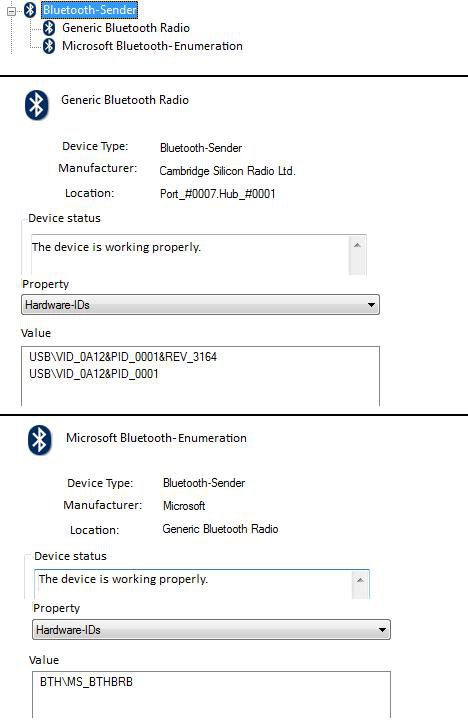
Task: Click the up arrow in first Device status box
Action: pos(357,245)
